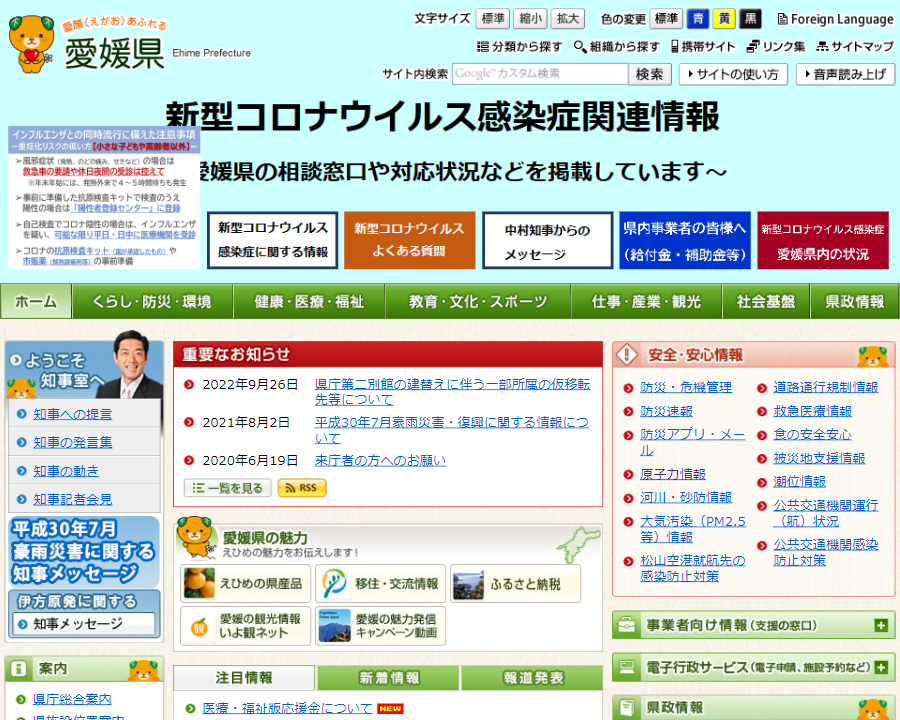Screen dimensions: 900x720
Task: Select くらし・防災・環境 navigation tab
Action: (152, 301)
